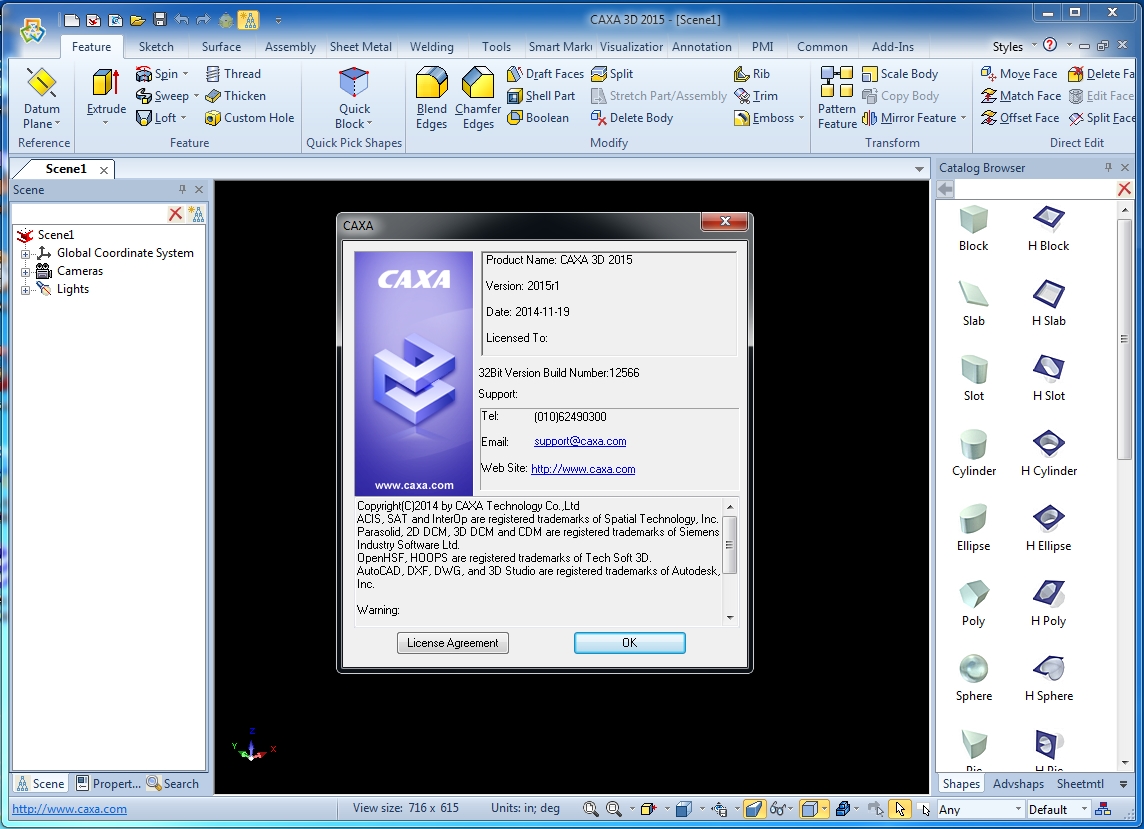This screenshot has height=829, width=1144.
Task: Open the Default configuration dropdown
Action: [x=1084, y=809]
